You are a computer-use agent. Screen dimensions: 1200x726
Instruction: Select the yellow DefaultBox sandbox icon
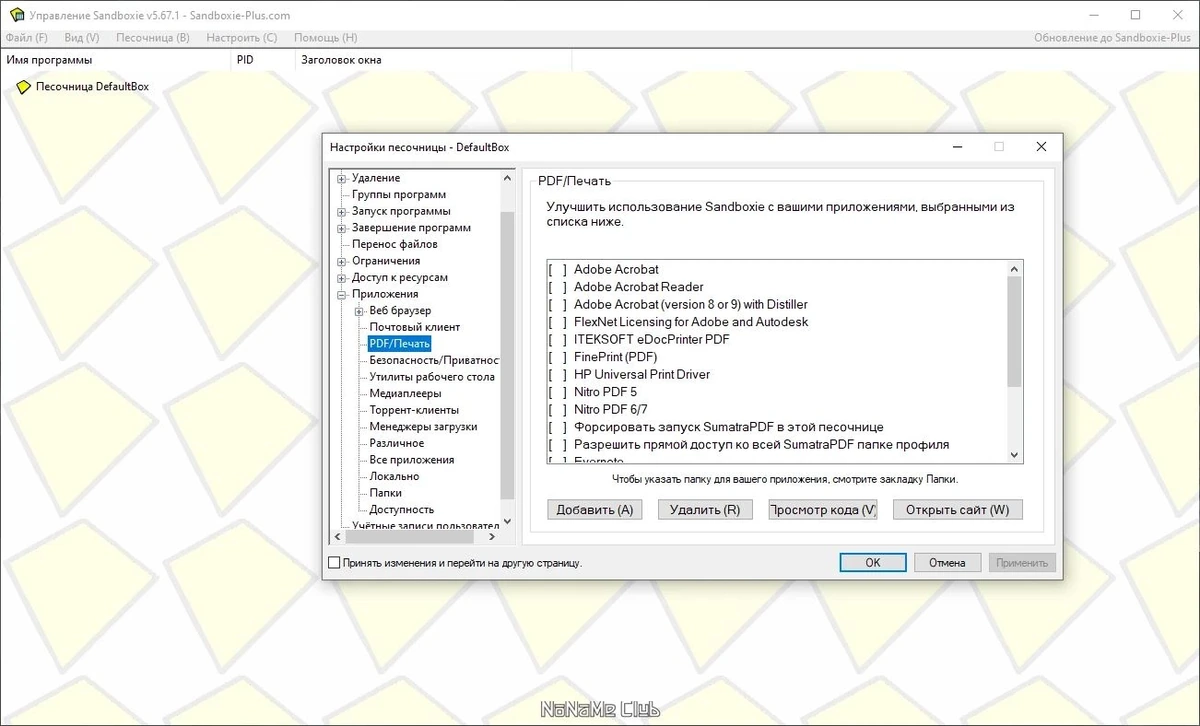point(23,87)
